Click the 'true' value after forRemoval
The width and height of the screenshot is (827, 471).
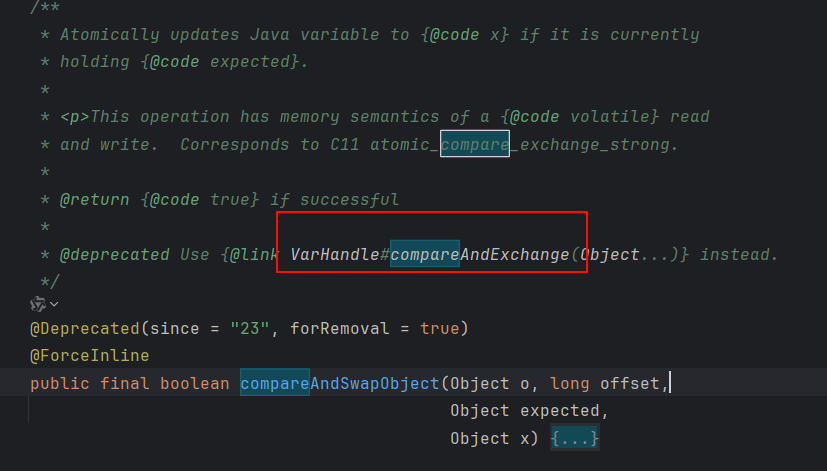click(440, 329)
